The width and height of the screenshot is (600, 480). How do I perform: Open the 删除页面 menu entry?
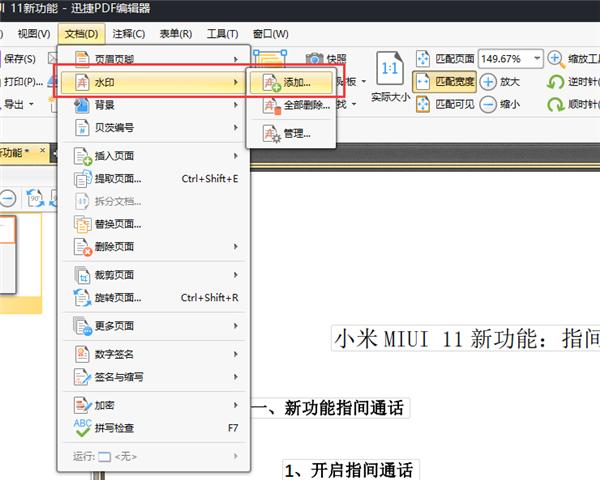pos(154,247)
